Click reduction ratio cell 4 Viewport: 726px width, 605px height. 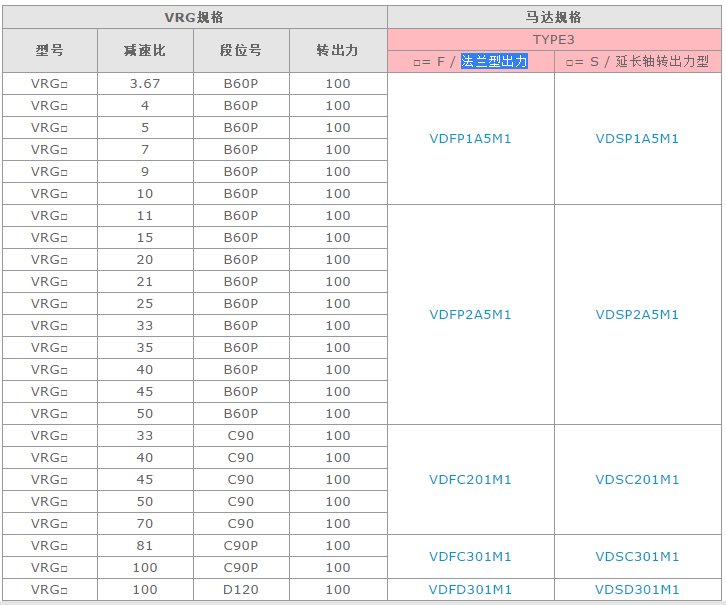pyautogui.click(x=145, y=106)
